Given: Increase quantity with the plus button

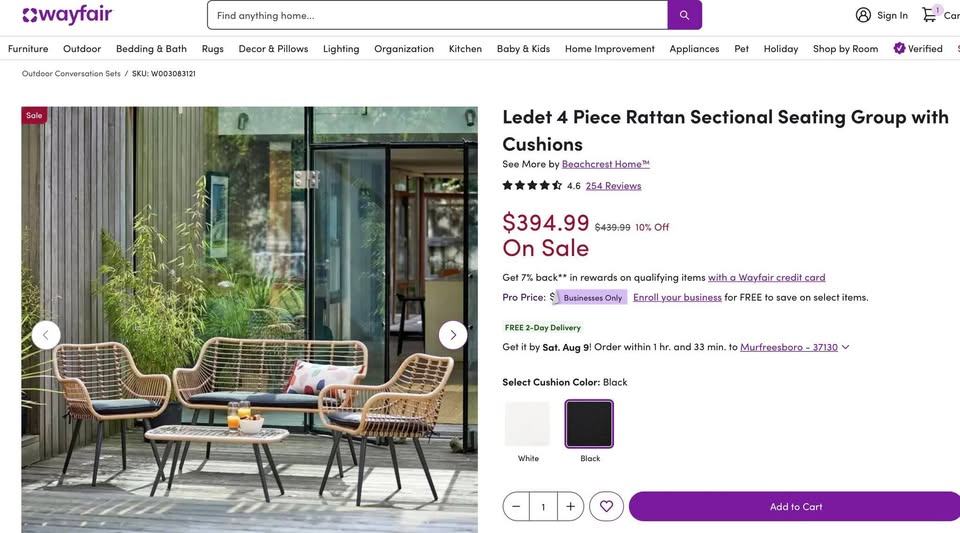Looking at the screenshot, I should pos(570,507).
